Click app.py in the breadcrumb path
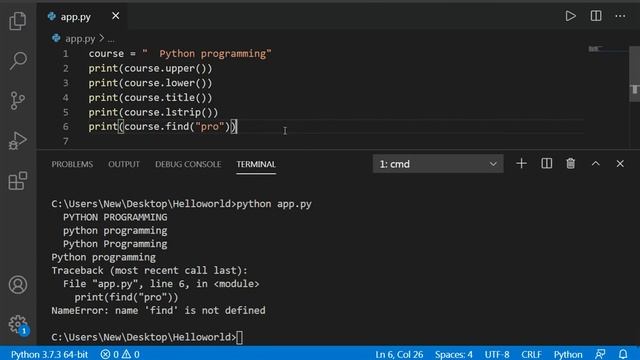This screenshot has height=360, width=640. coord(80,39)
